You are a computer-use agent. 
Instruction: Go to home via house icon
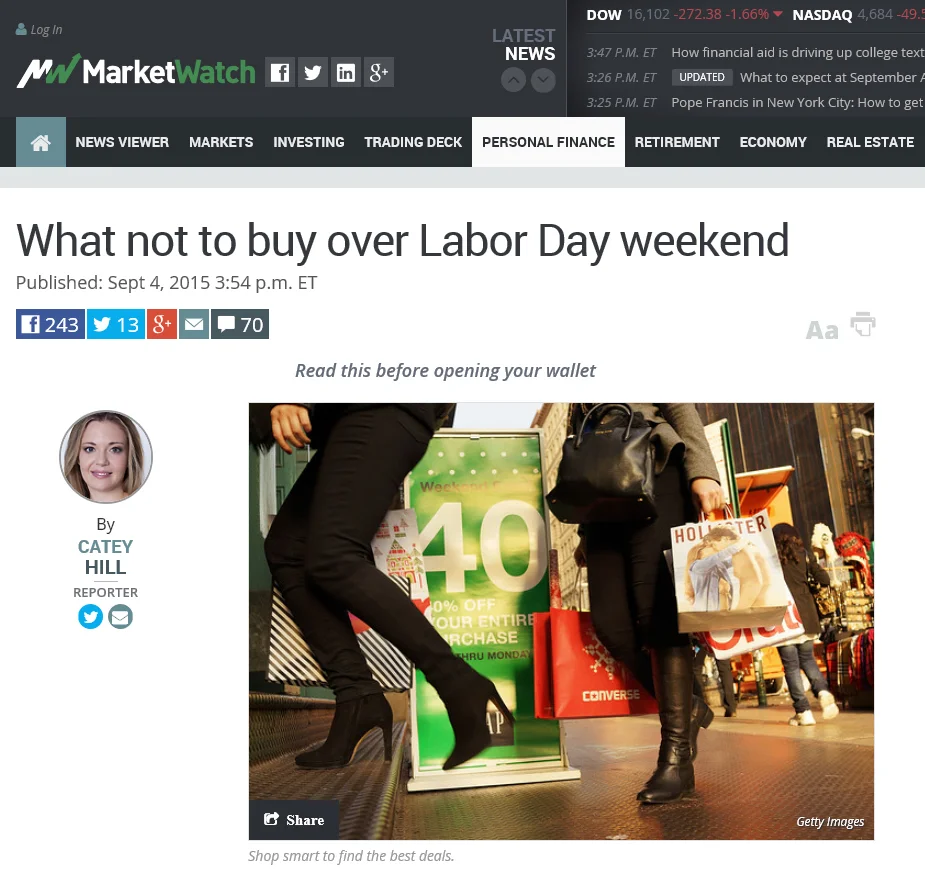pos(41,142)
